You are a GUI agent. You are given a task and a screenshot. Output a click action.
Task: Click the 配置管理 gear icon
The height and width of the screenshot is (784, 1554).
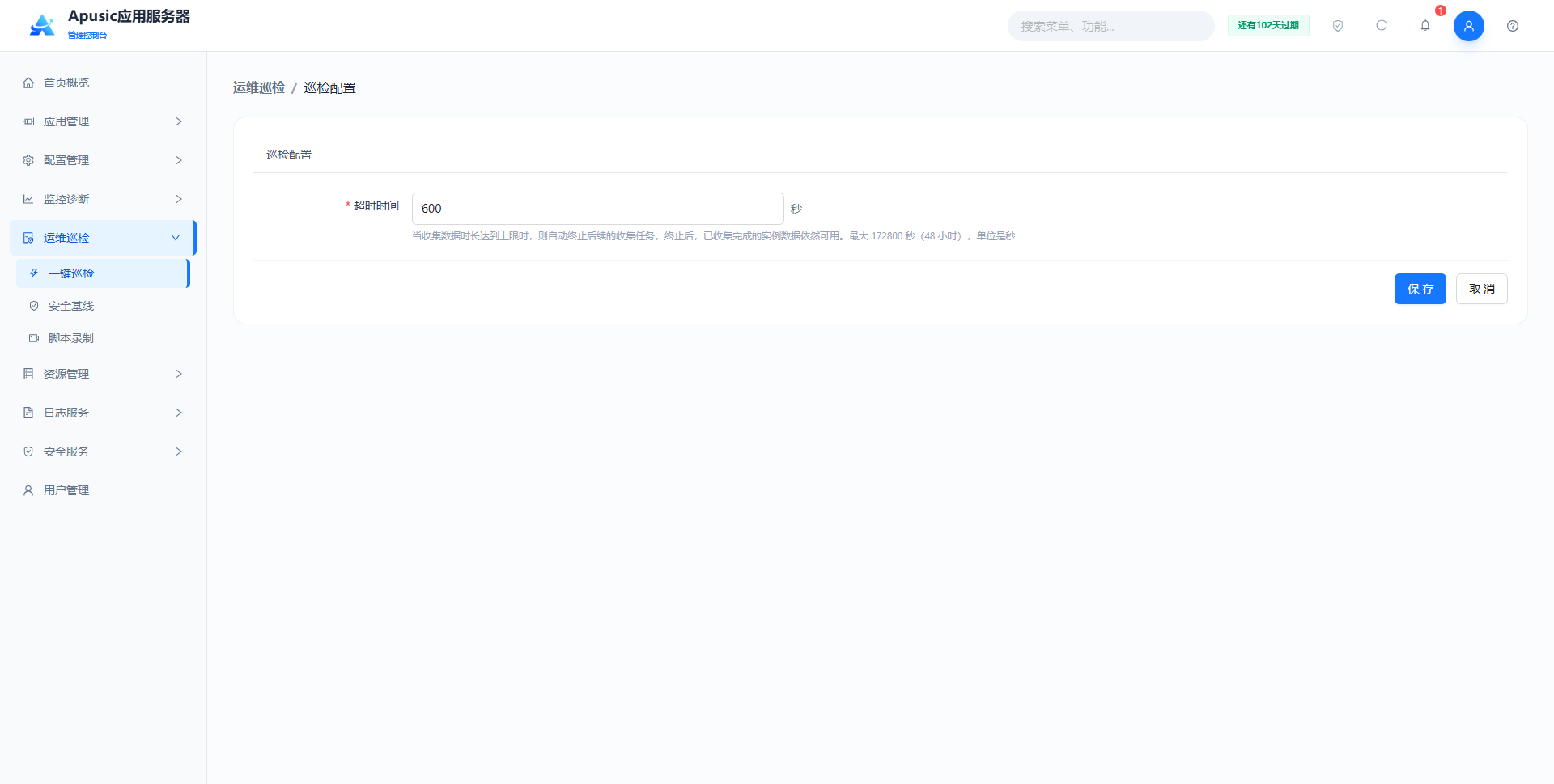tap(28, 160)
